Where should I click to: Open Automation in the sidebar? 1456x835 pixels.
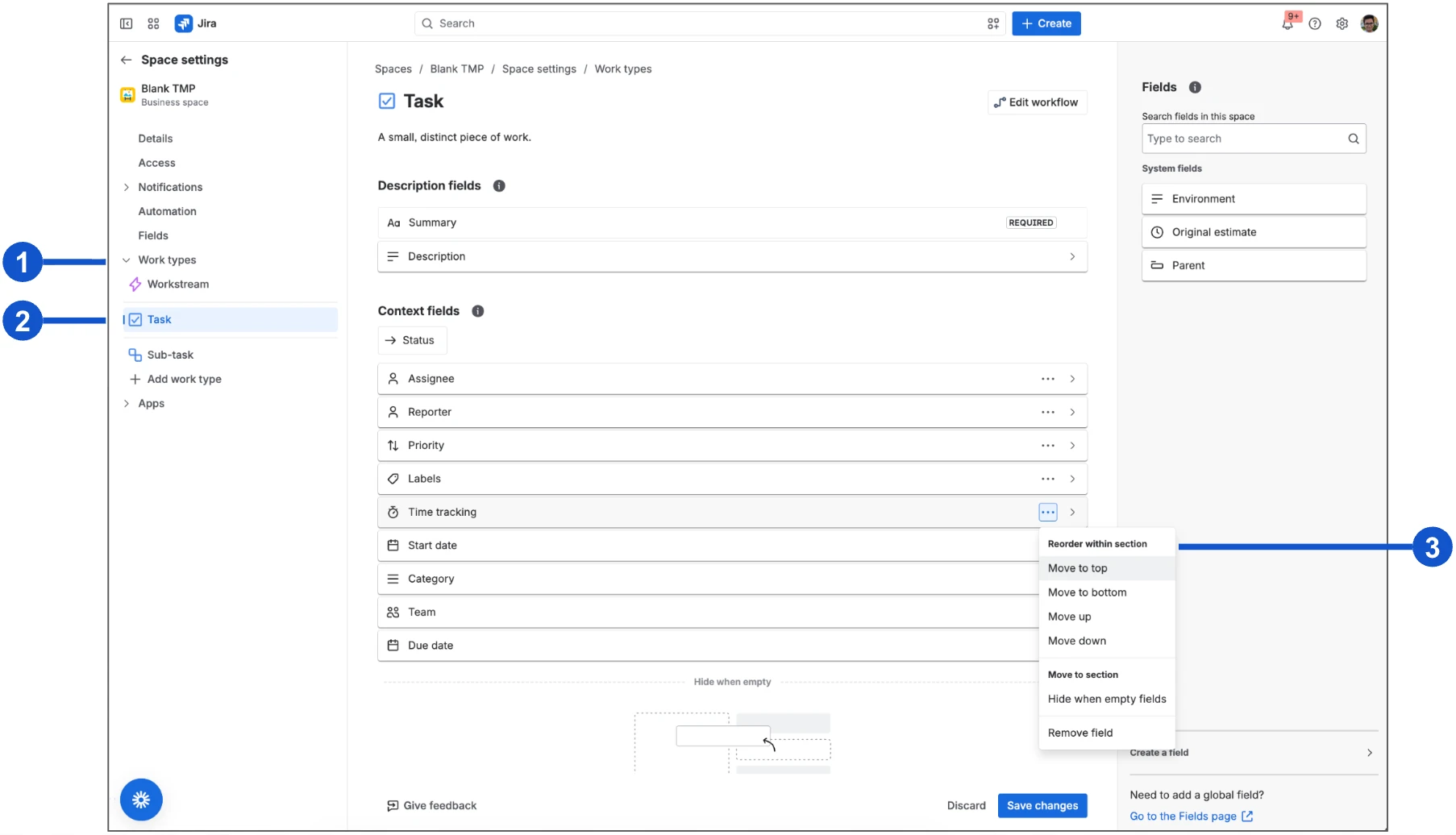[x=167, y=211]
